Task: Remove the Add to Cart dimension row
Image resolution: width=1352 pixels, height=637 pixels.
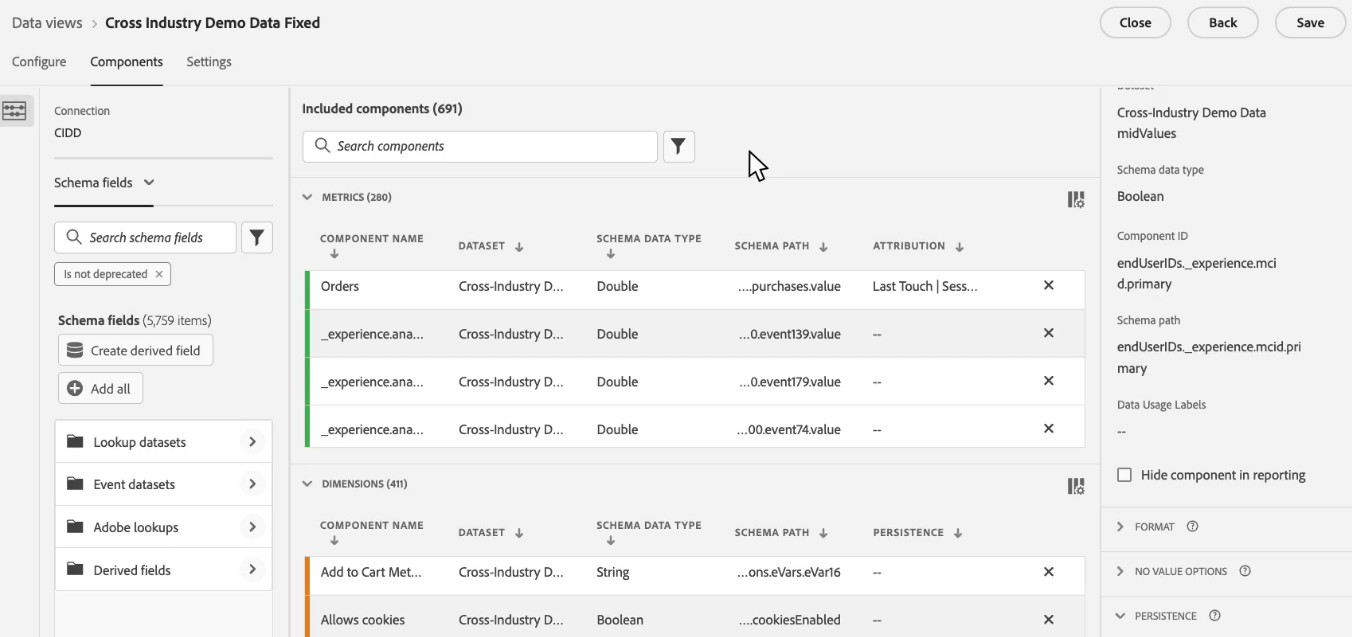Action: click(1048, 572)
